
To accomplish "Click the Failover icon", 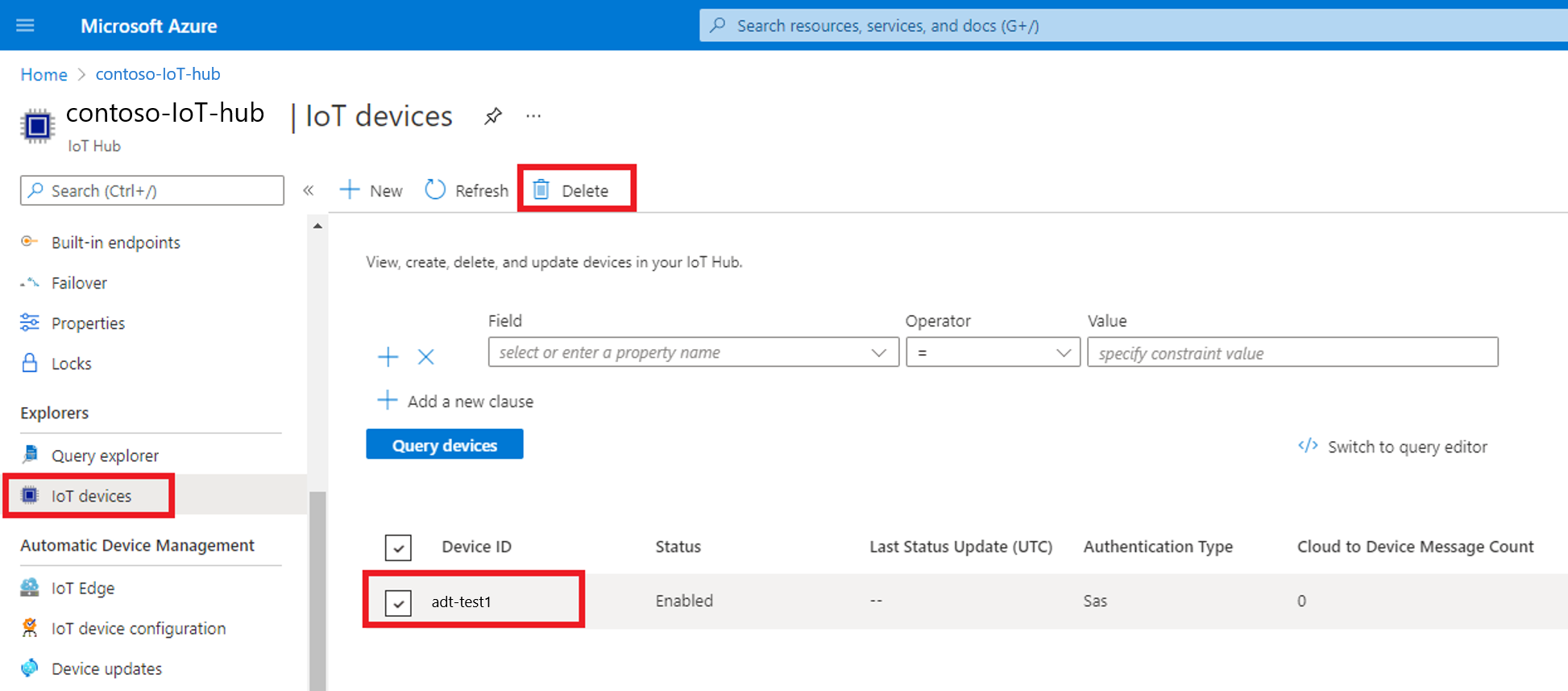I will point(30,282).
